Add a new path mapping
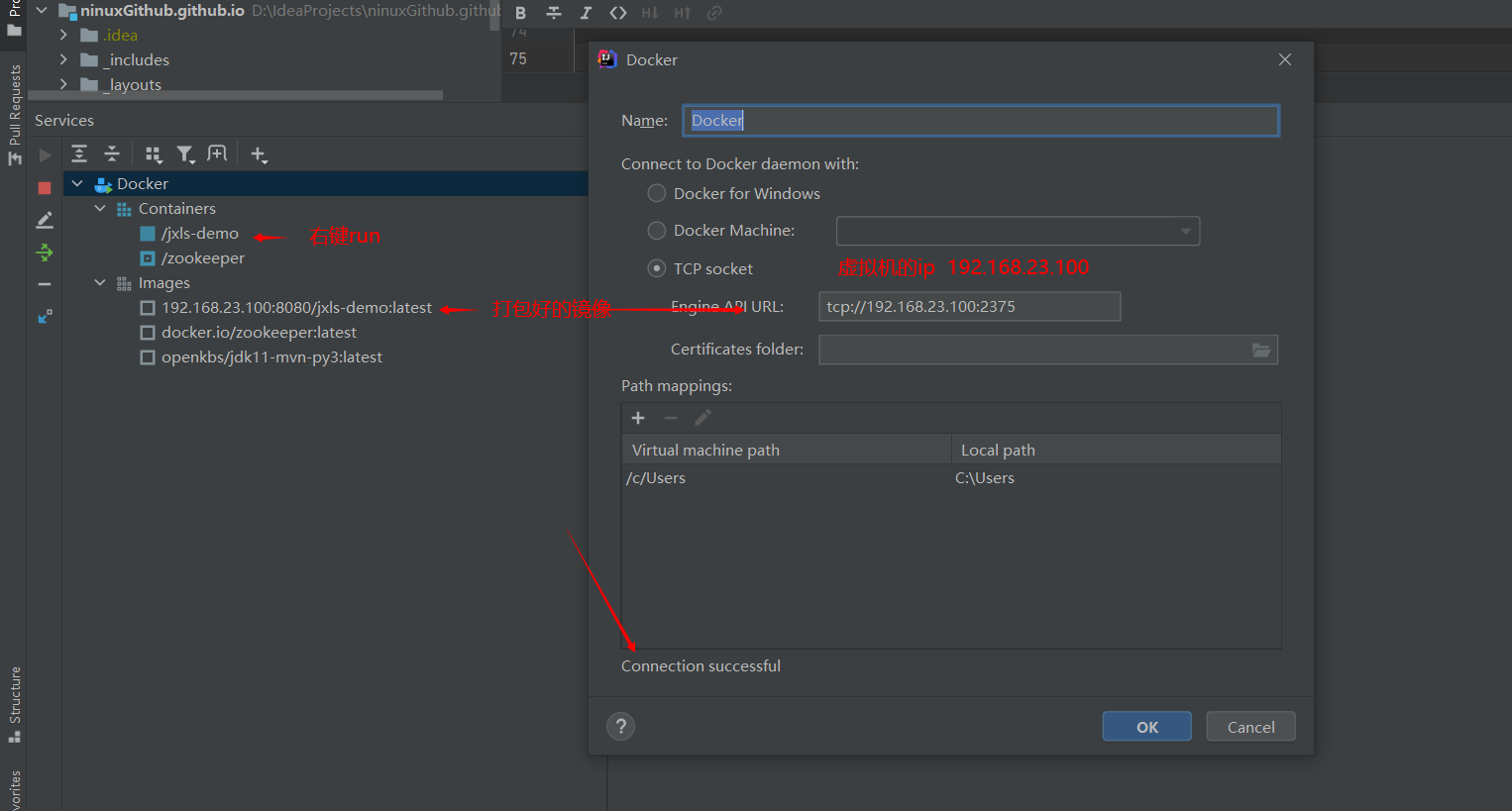Screen dimensions: 1512x811 pos(638,418)
